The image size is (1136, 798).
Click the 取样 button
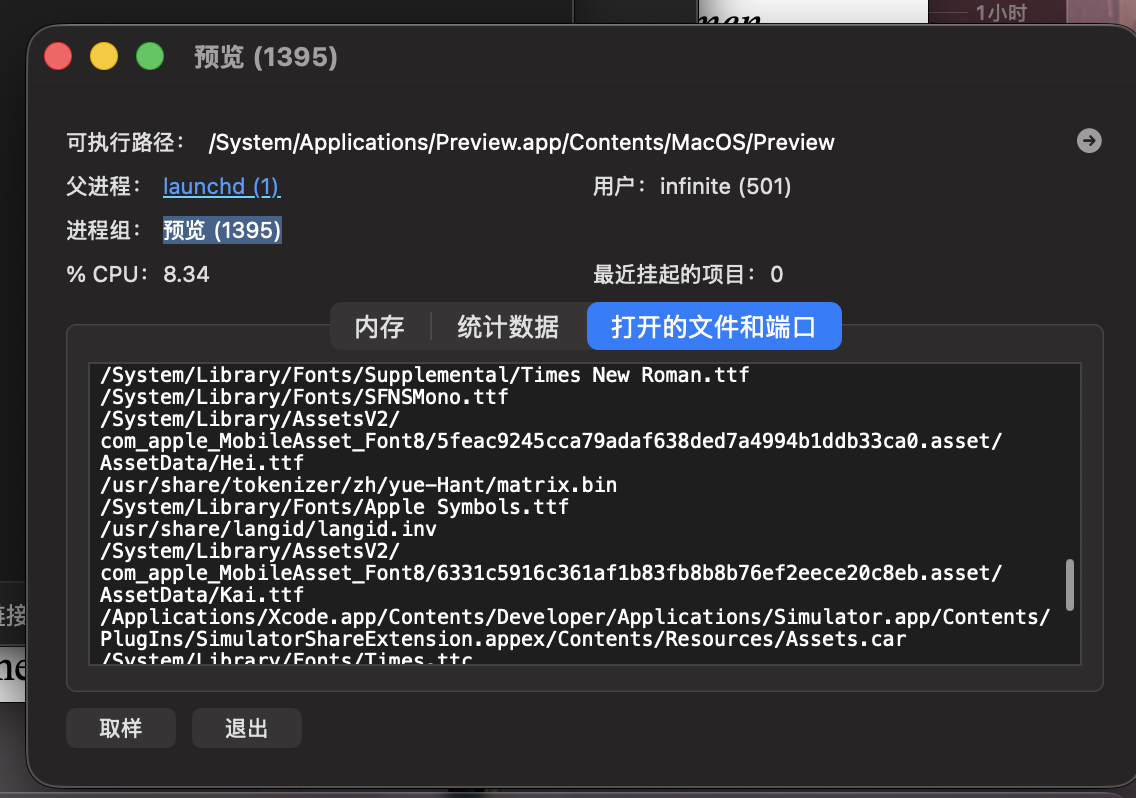click(x=121, y=728)
